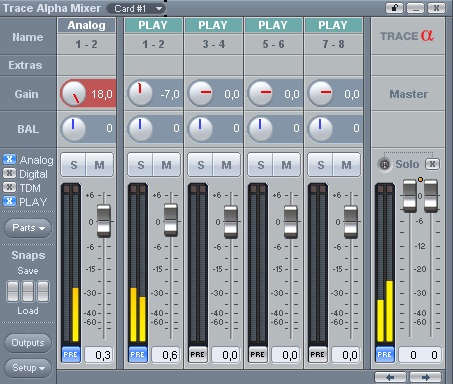Click the Gain knob of PLAY 7-8
The height and width of the screenshot is (384, 453).
[320, 93]
